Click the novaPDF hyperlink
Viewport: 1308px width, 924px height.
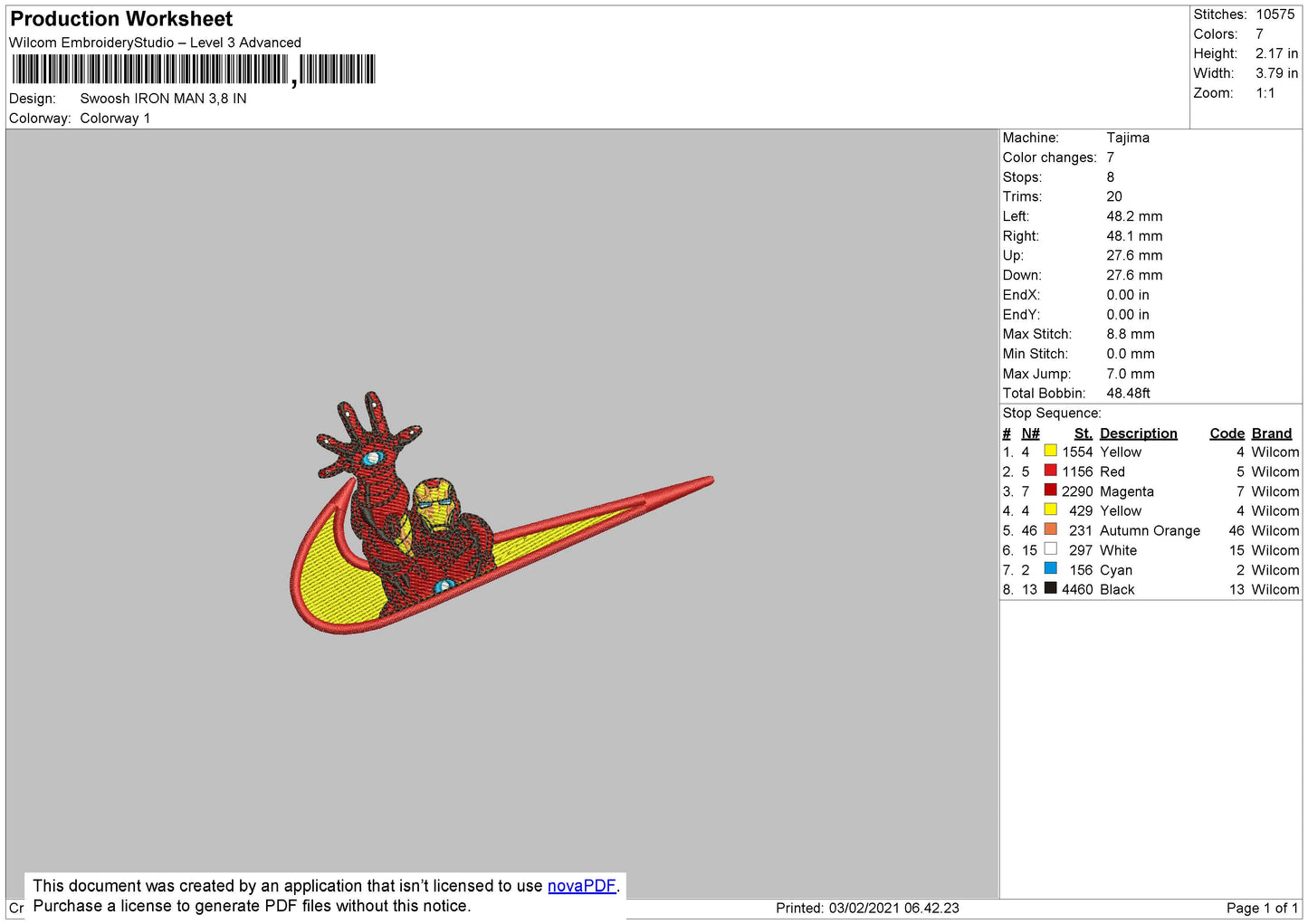click(x=581, y=886)
